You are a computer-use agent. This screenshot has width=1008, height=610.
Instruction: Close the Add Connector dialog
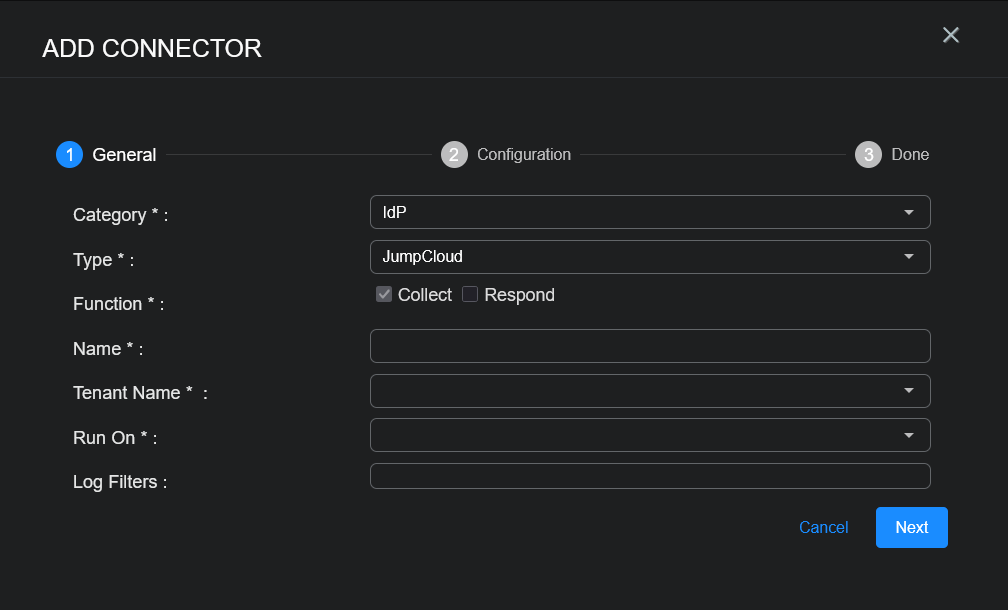(x=951, y=35)
